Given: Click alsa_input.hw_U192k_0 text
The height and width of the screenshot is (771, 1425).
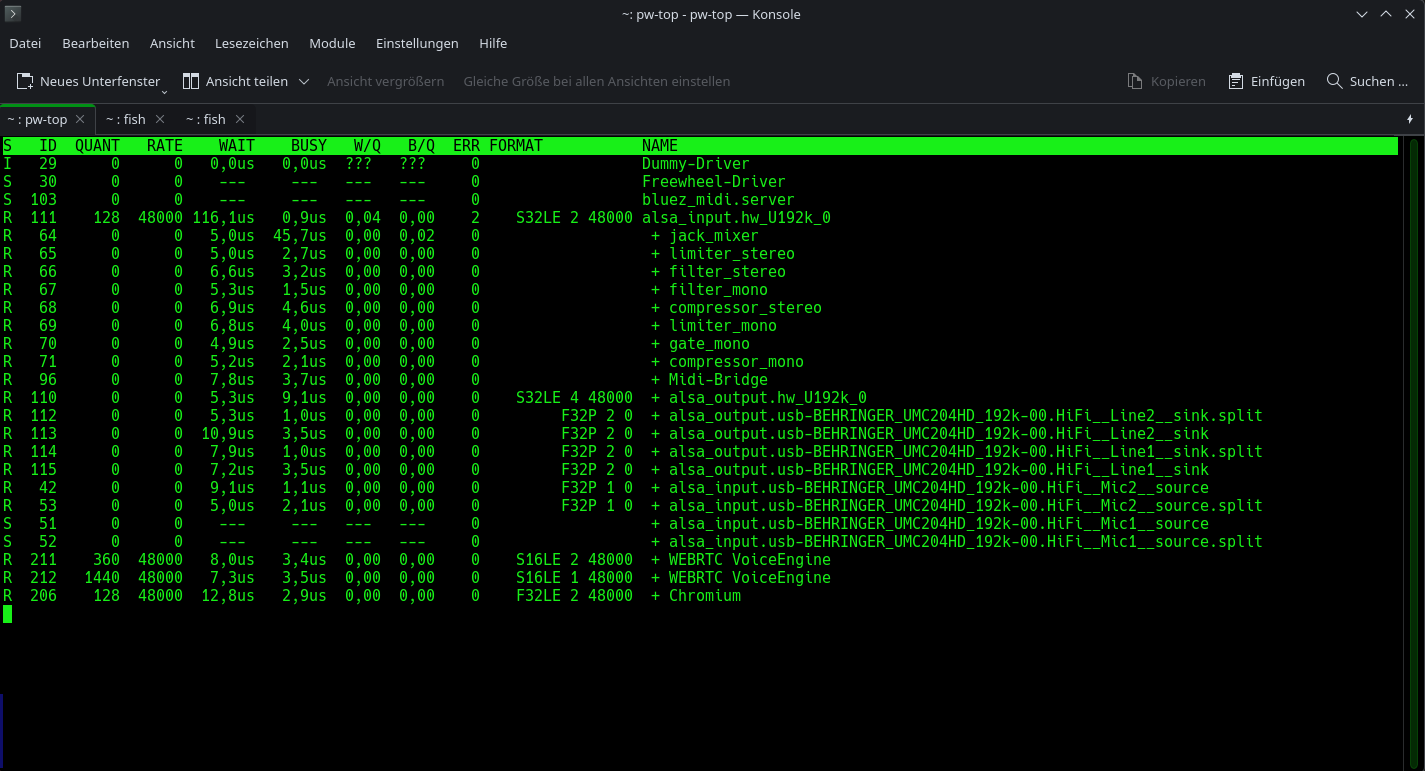Looking at the screenshot, I should click(x=736, y=218).
